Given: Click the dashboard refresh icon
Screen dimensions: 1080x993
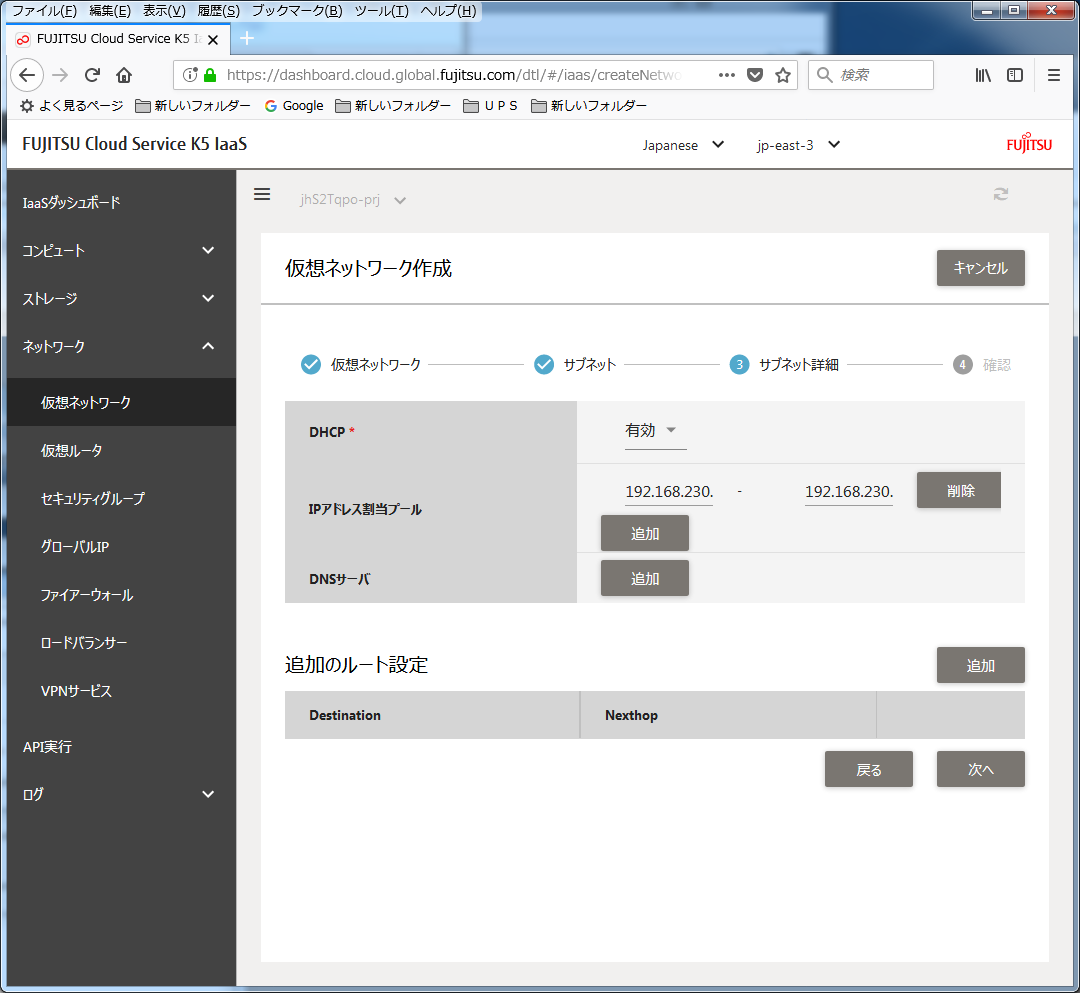Looking at the screenshot, I should [x=1001, y=194].
